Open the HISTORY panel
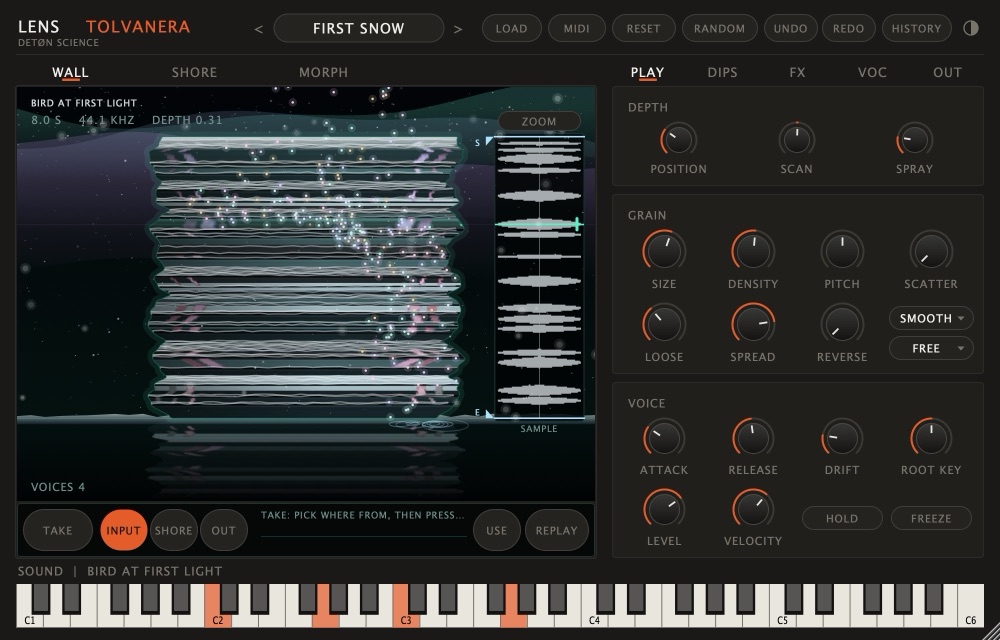Viewport: 1000px width, 640px height. click(916, 29)
